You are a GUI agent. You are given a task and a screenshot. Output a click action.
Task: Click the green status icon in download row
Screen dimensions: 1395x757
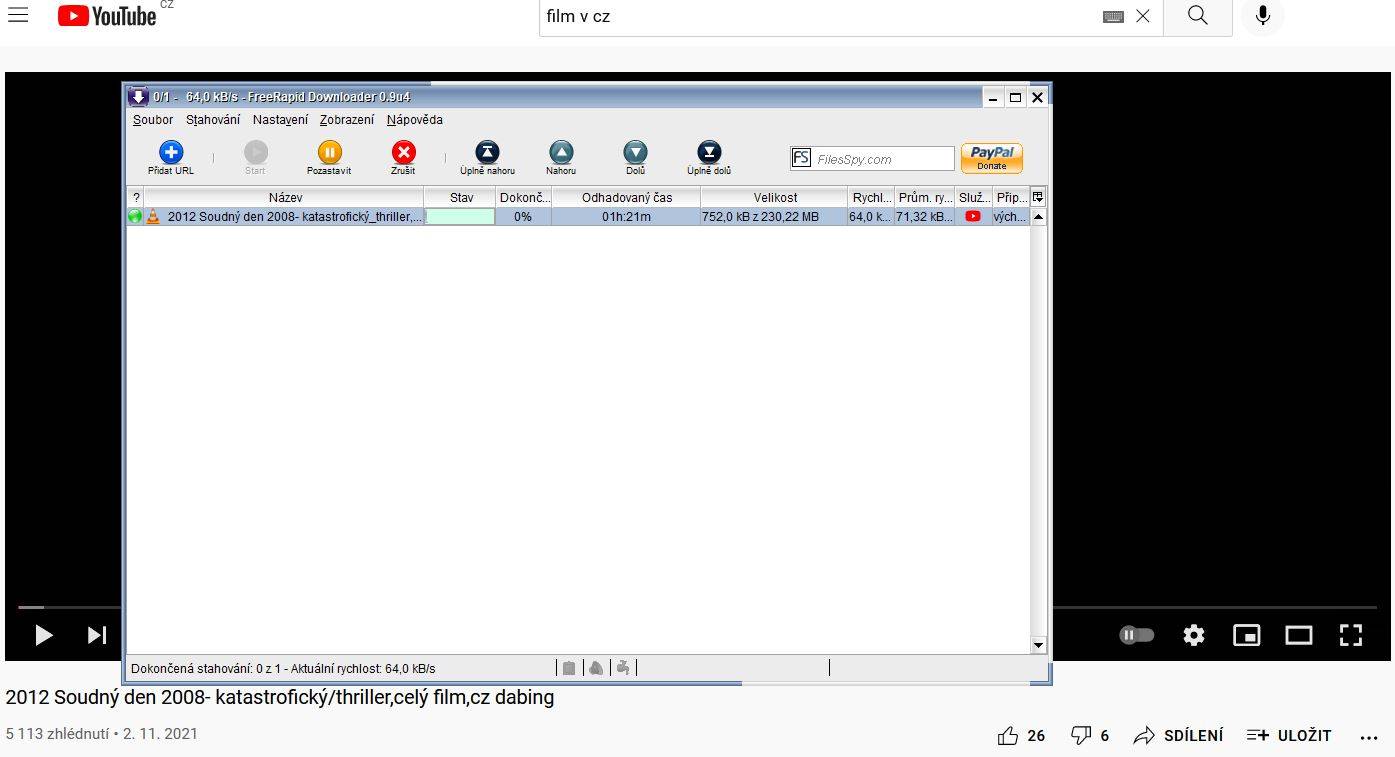[x=135, y=216]
